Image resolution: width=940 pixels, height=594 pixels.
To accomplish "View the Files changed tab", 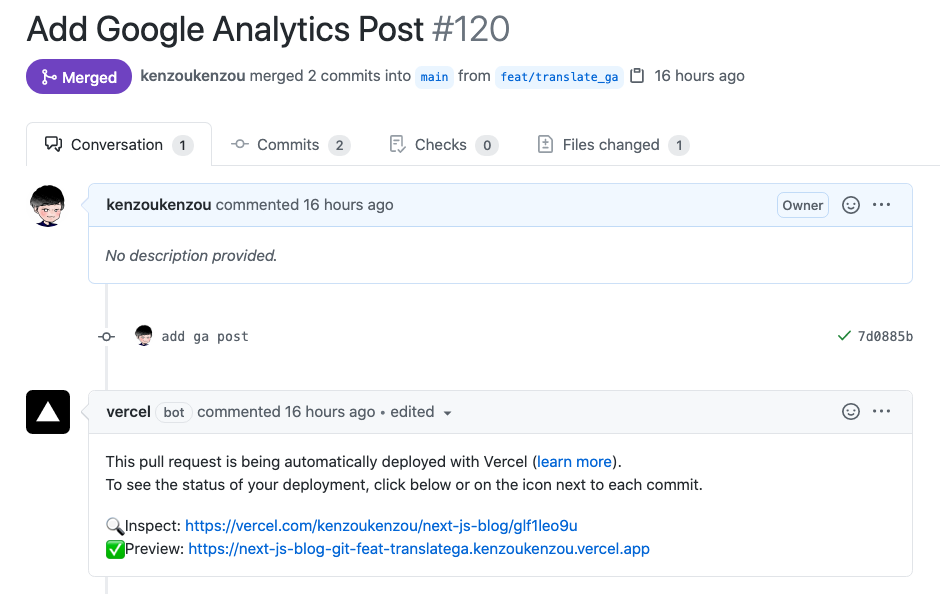I will (612, 145).
